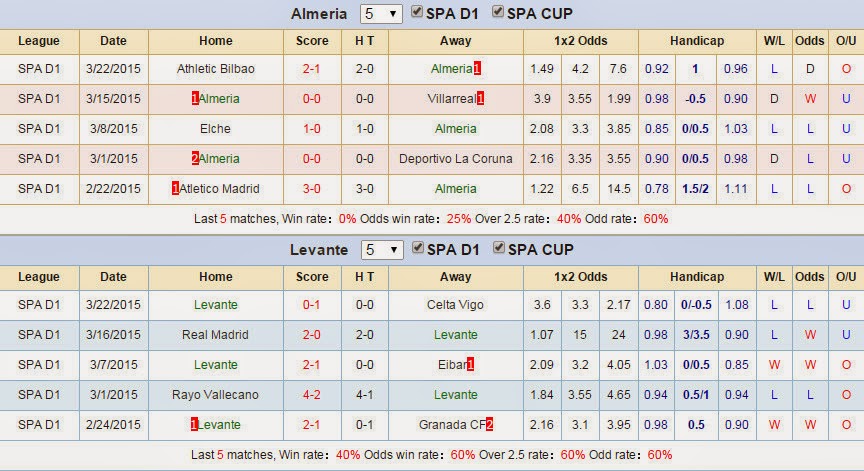Click the 2-1 score for Athletic Bilbao match
864x471 pixels.
point(311,69)
